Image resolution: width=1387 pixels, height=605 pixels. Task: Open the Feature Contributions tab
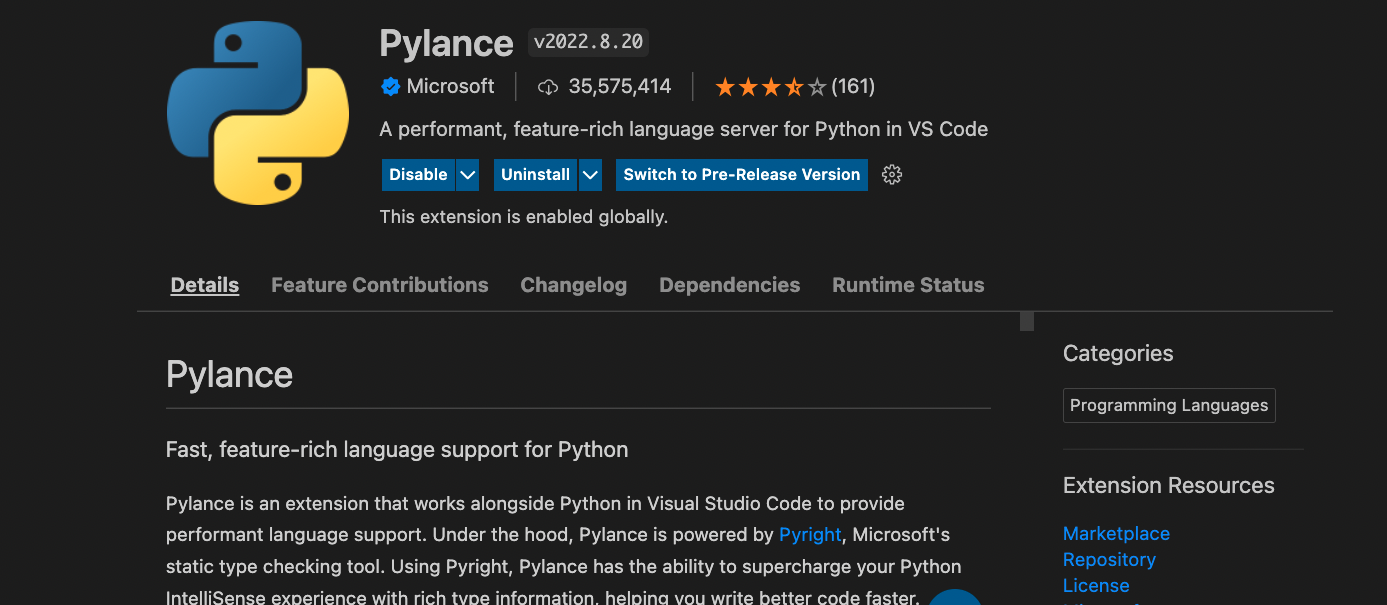[380, 285]
